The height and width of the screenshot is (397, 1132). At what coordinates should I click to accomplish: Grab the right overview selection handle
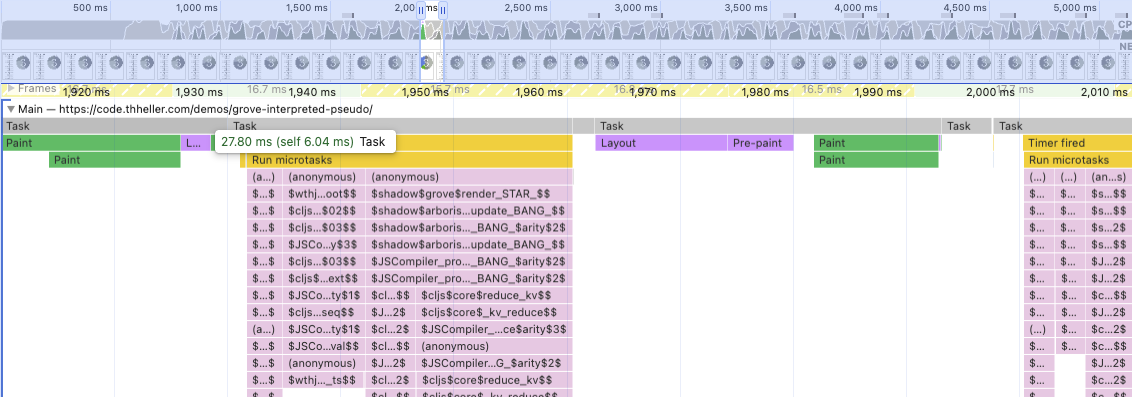pyautogui.click(x=443, y=10)
